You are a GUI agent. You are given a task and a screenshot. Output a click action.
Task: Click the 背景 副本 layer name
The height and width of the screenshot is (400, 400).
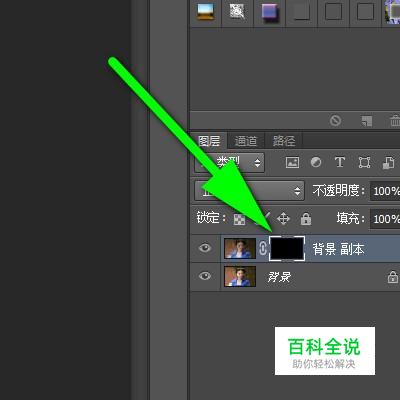click(x=338, y=249)
